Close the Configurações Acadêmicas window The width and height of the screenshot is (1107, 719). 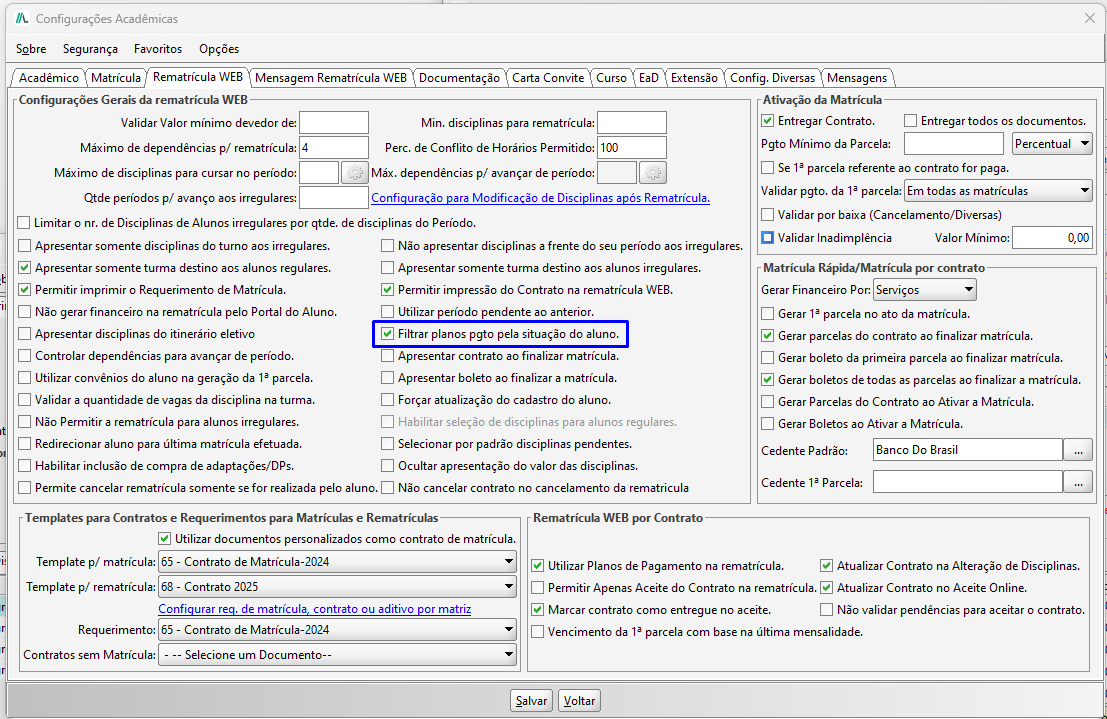click(x=1090, y=18)
